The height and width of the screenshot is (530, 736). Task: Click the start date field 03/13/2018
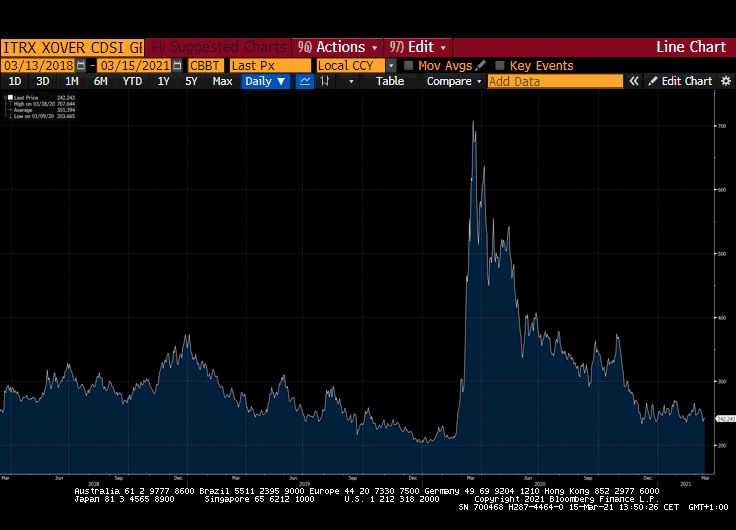tap(38, 65)
